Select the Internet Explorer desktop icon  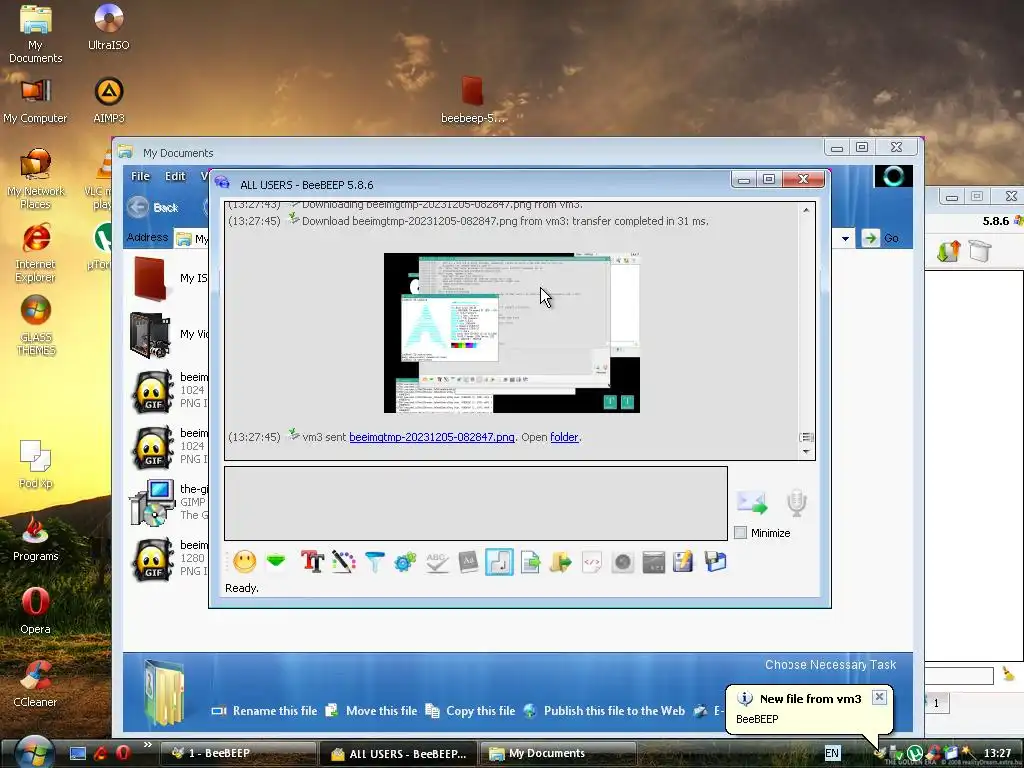pyautogui.click(x=36, y=253)
